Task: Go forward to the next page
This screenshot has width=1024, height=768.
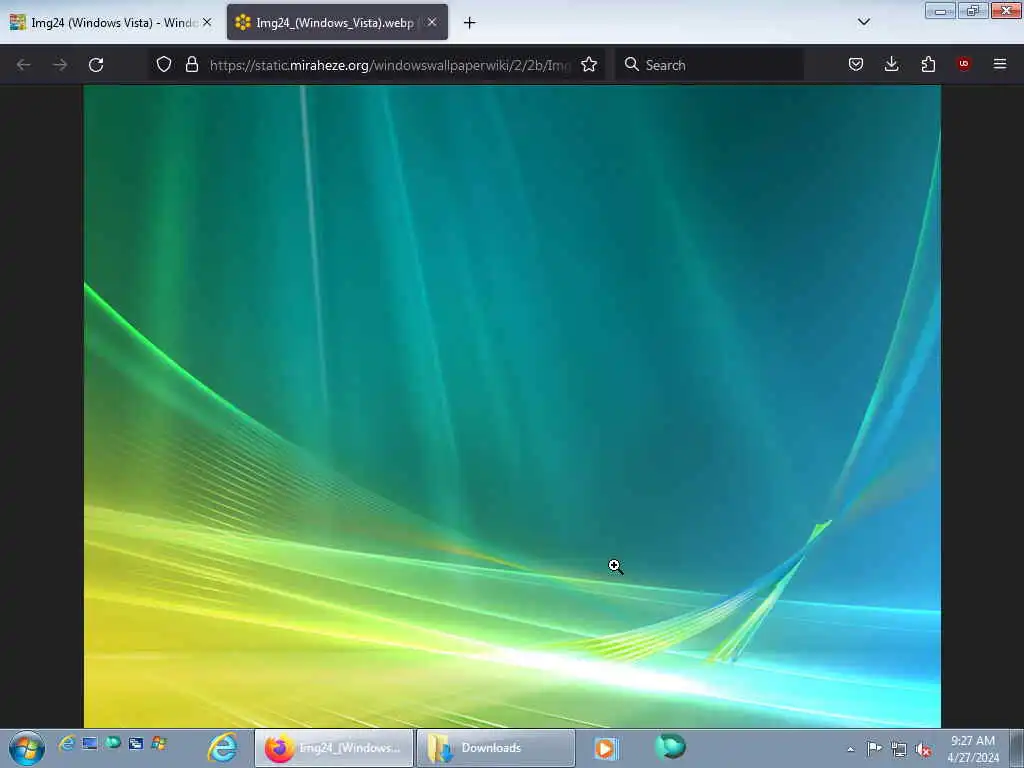Action: click(60, 65)
